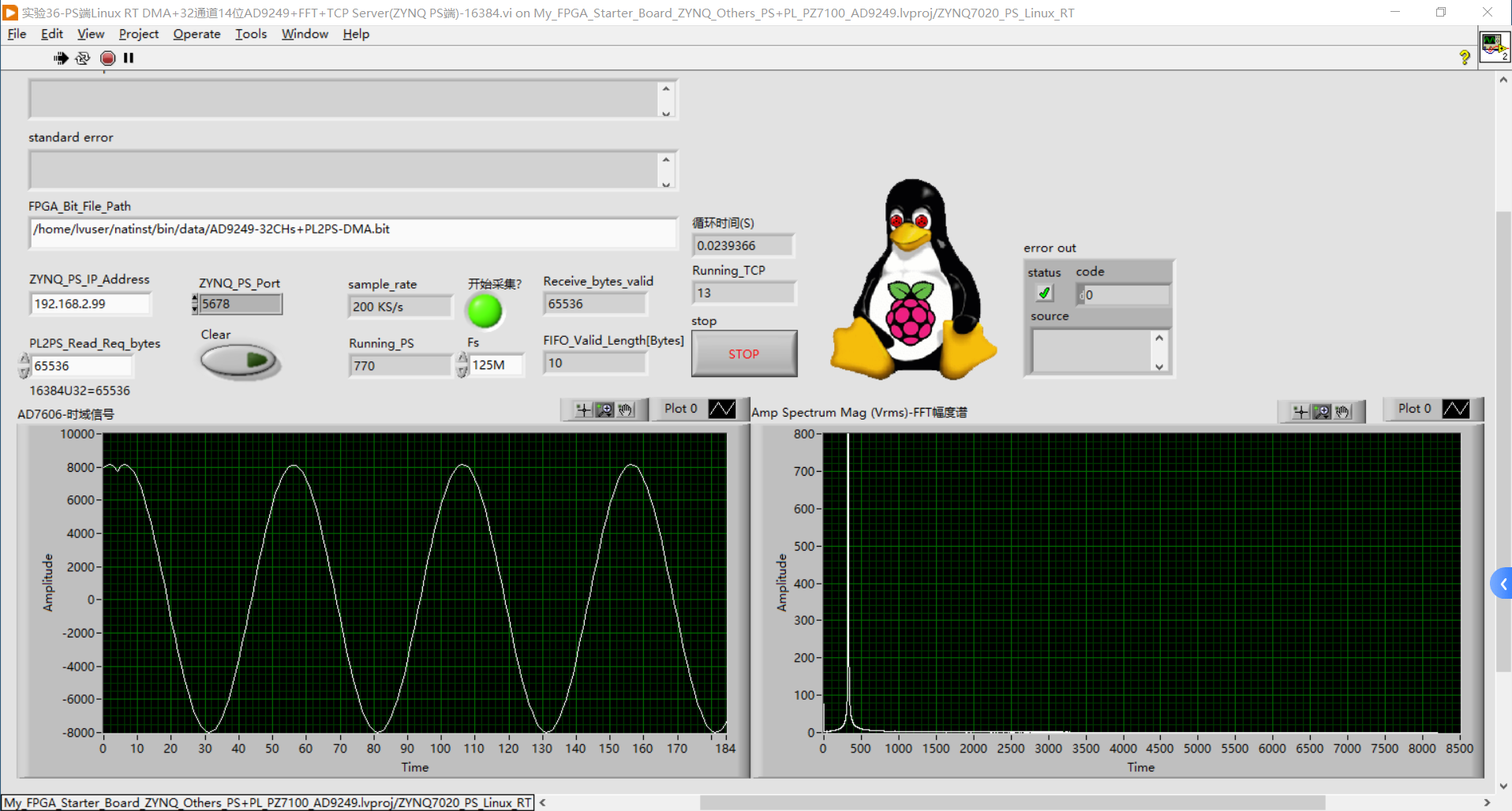Click the FIFO_Valid_Length value 10
Viewport: 1512px width, 811px height.
pos(595,363)
